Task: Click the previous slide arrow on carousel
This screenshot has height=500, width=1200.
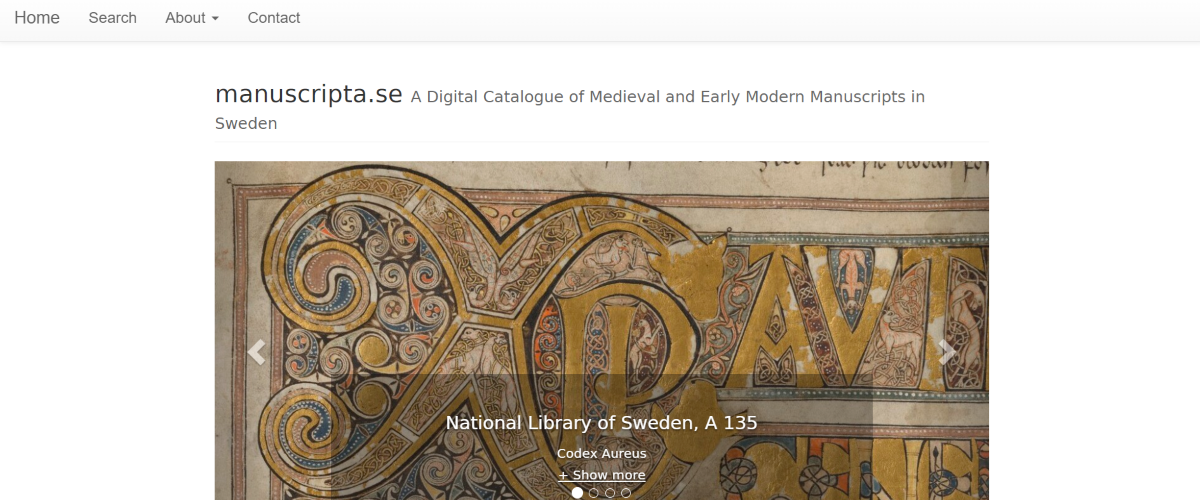Action: point(257,352)
